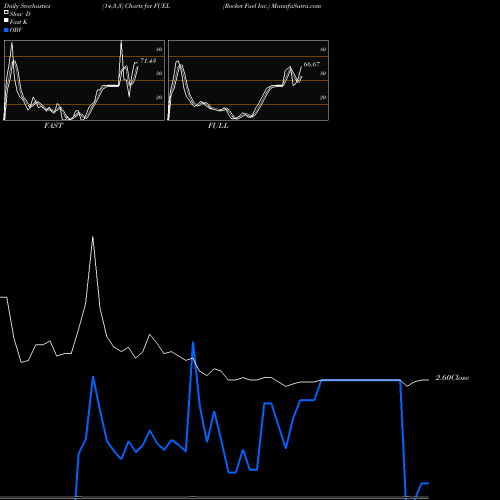Click the blue OBV legend swatch
The width and height of the screenshot is (500, 500).
[6, 30]
